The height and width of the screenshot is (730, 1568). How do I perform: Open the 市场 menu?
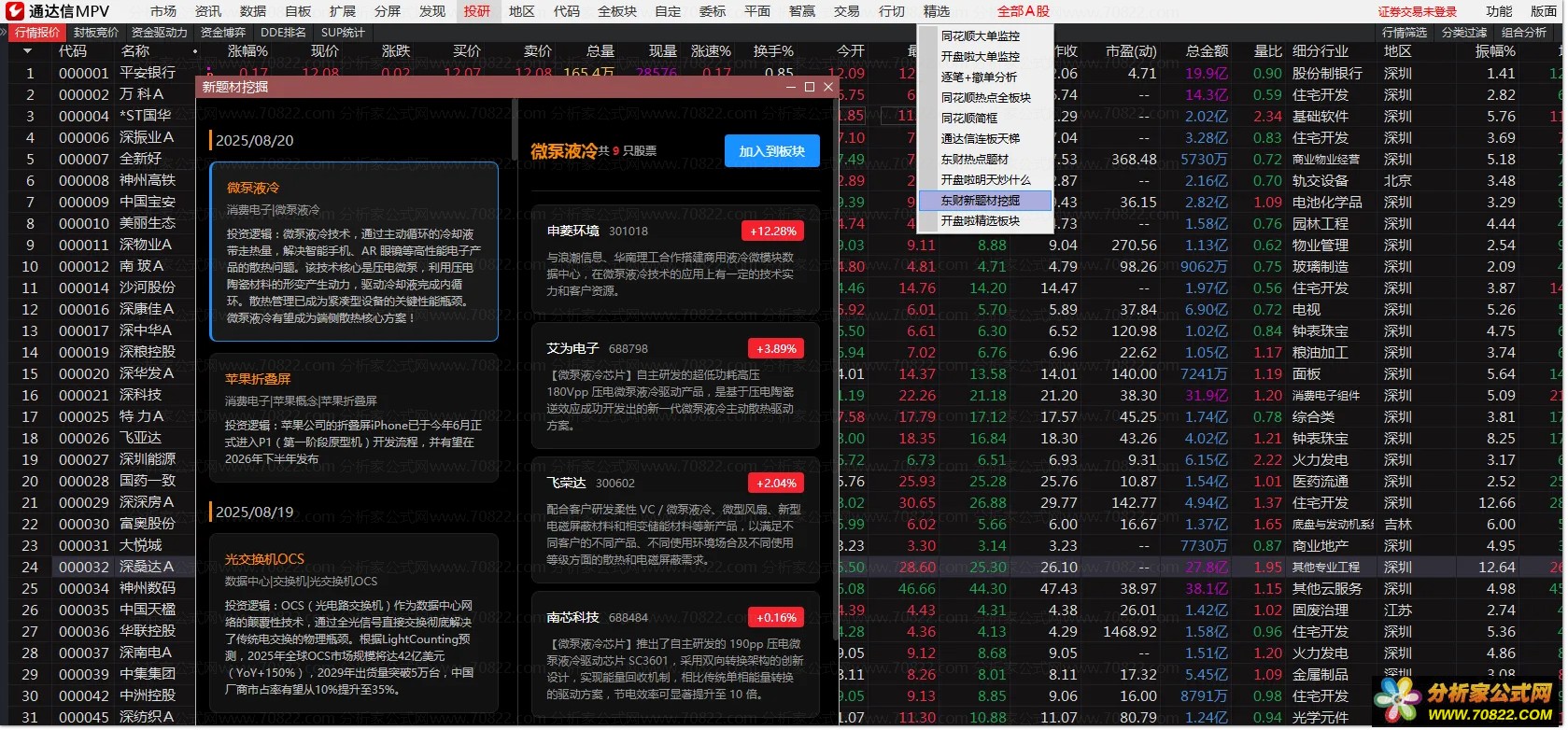[x=163, y=11]
